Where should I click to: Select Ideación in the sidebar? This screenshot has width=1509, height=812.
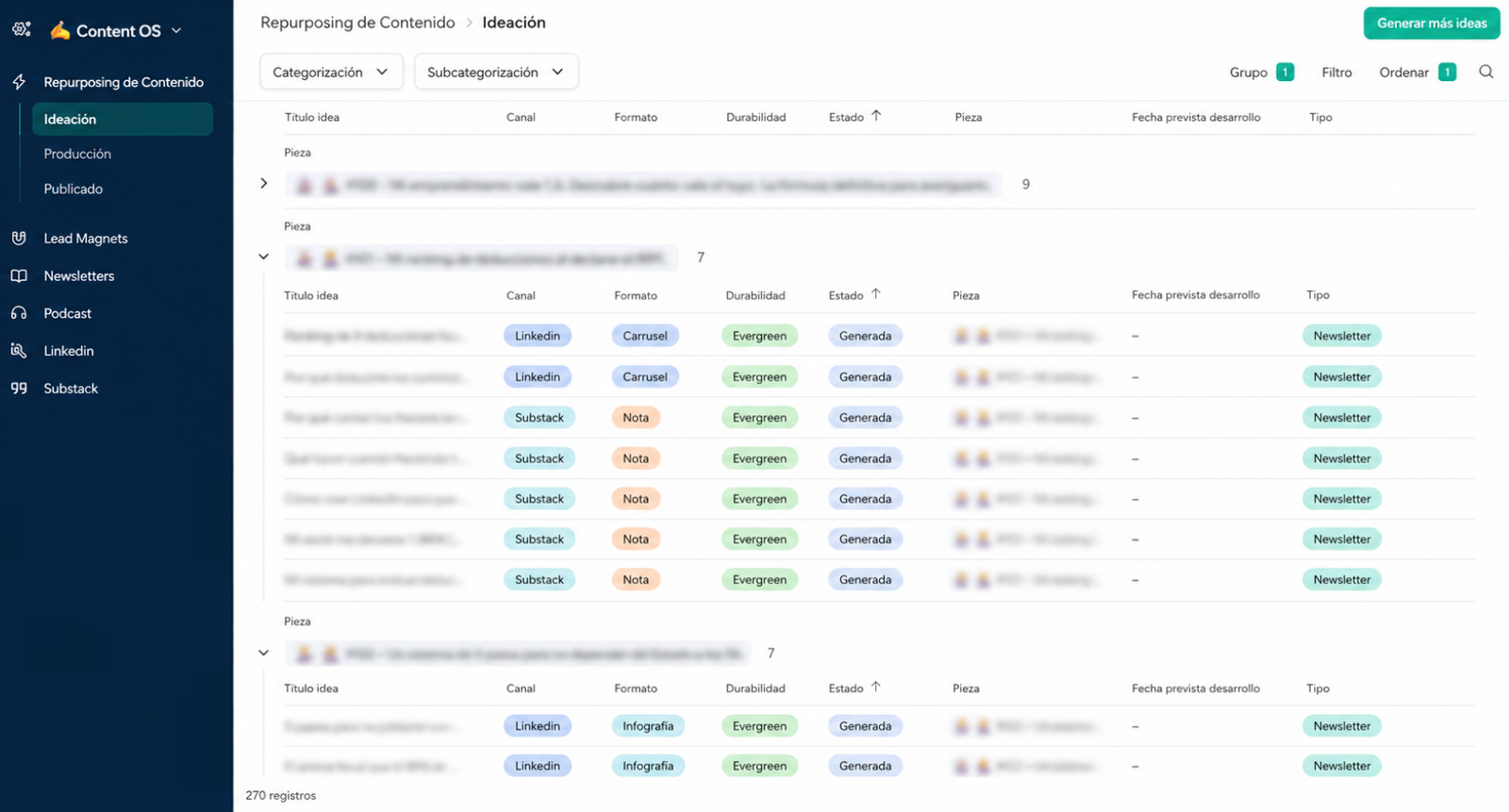point(123,119)
